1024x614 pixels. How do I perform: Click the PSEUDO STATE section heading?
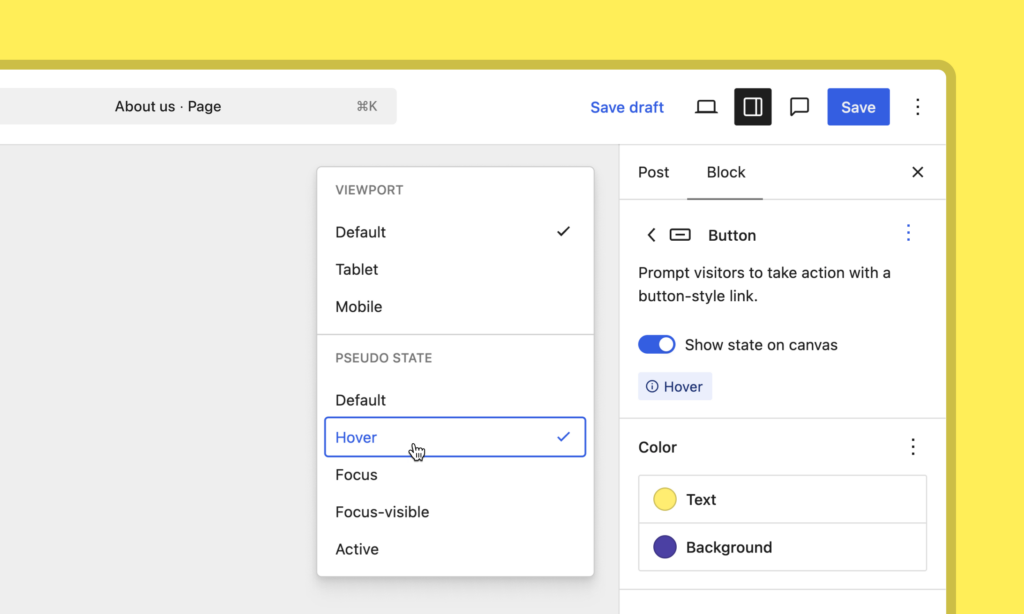point(383,358)
